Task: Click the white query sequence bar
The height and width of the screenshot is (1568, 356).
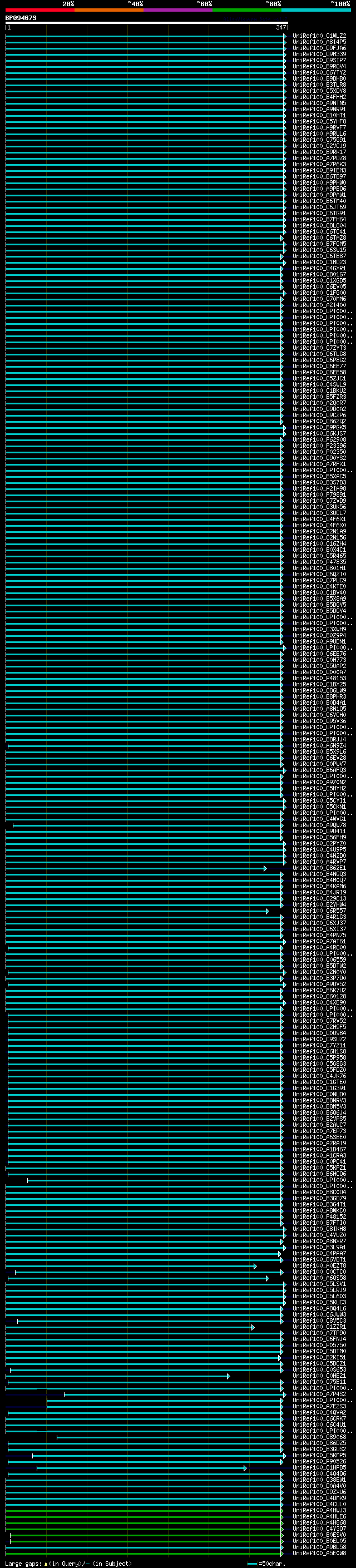Action: coord(147,22)
